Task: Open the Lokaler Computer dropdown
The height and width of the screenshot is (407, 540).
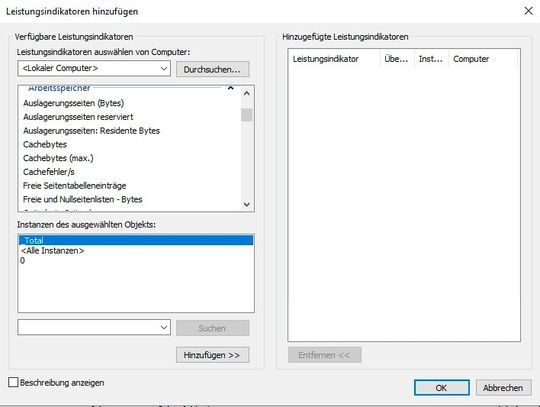Action: click(x=94, y=69)
